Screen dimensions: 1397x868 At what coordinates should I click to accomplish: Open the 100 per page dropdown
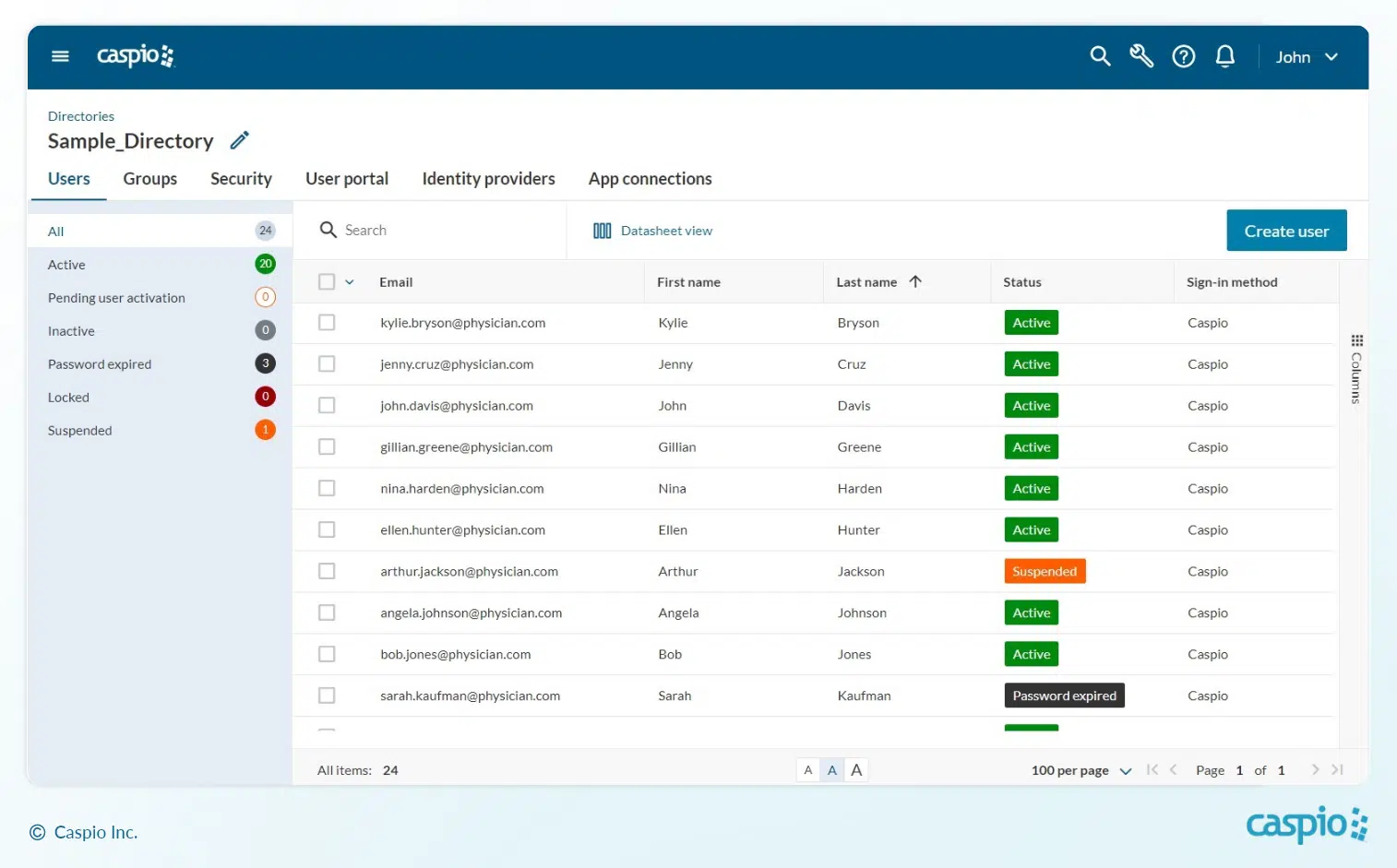pyautogui.click(x=1081, y=770)
